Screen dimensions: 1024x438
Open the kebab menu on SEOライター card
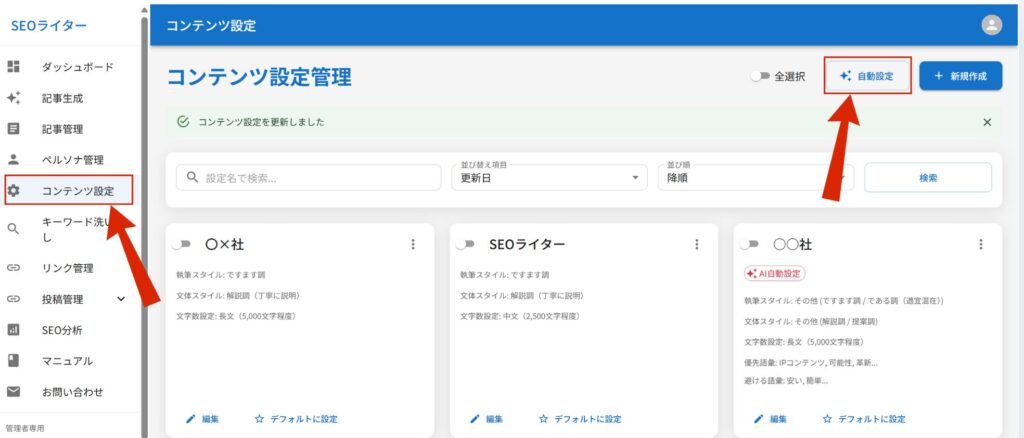(697, 244)
